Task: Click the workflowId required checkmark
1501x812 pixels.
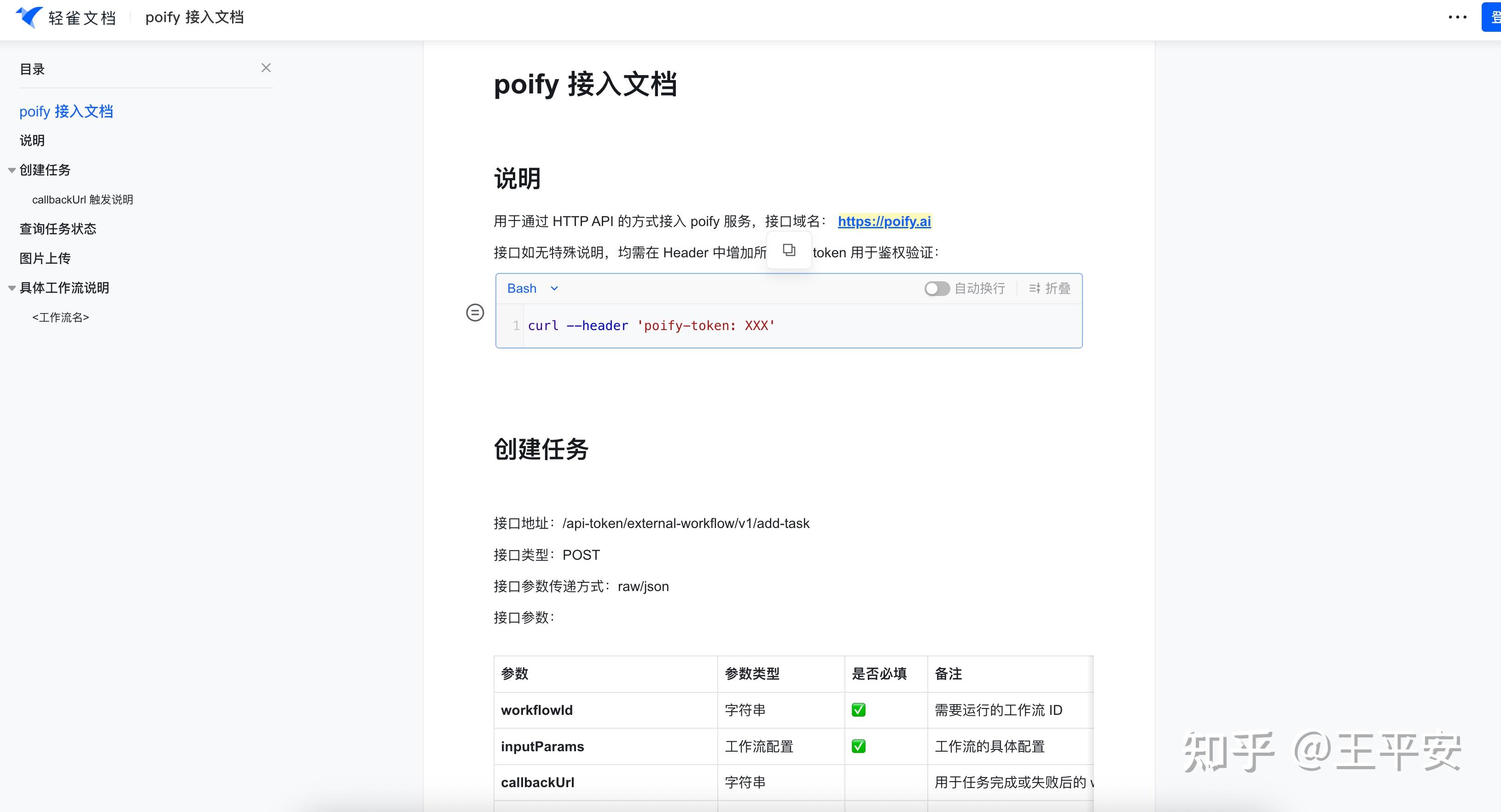Action: click(x=859, y=709)
